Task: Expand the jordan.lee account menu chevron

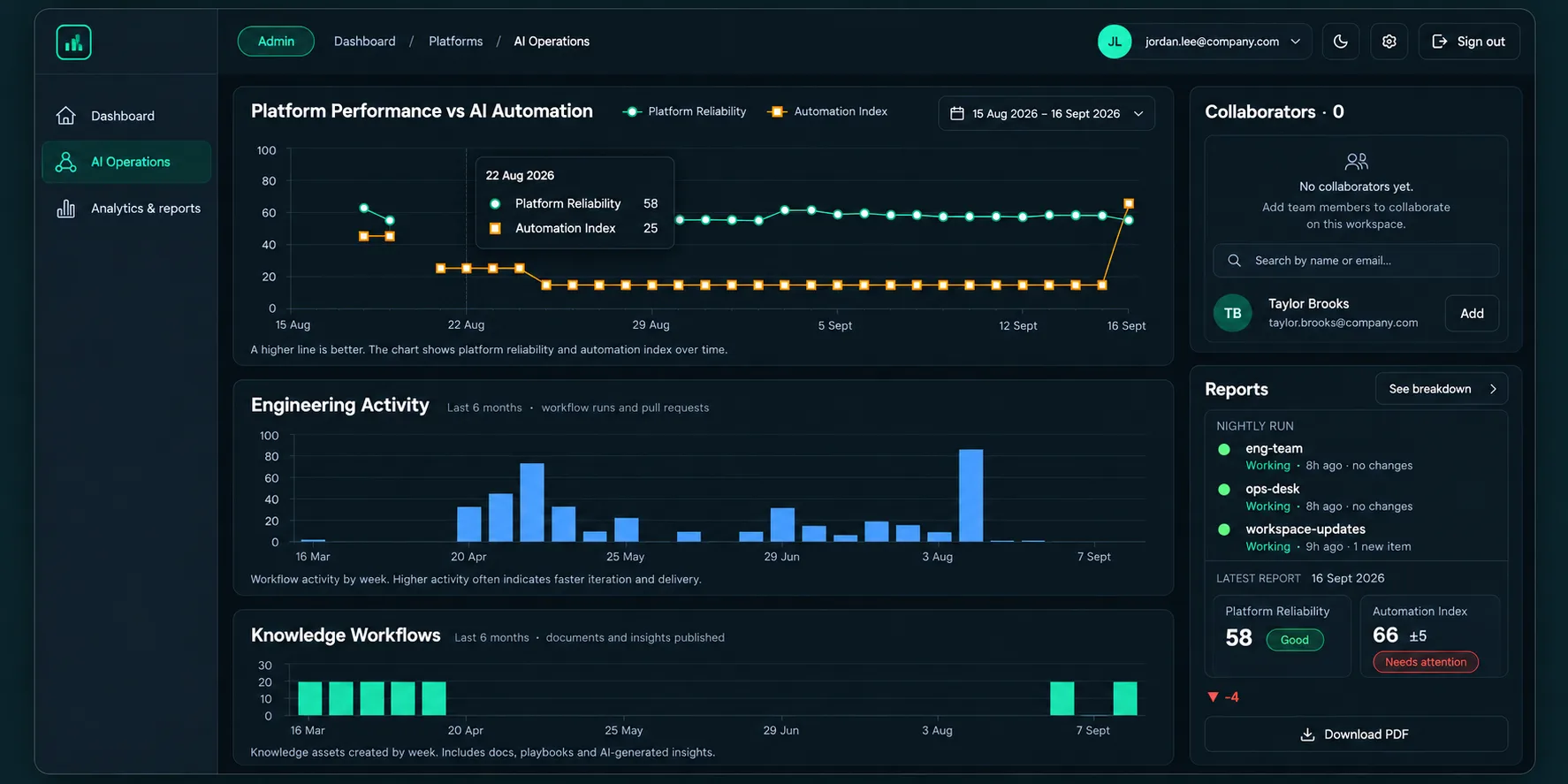Action: tap(1295, 42)
